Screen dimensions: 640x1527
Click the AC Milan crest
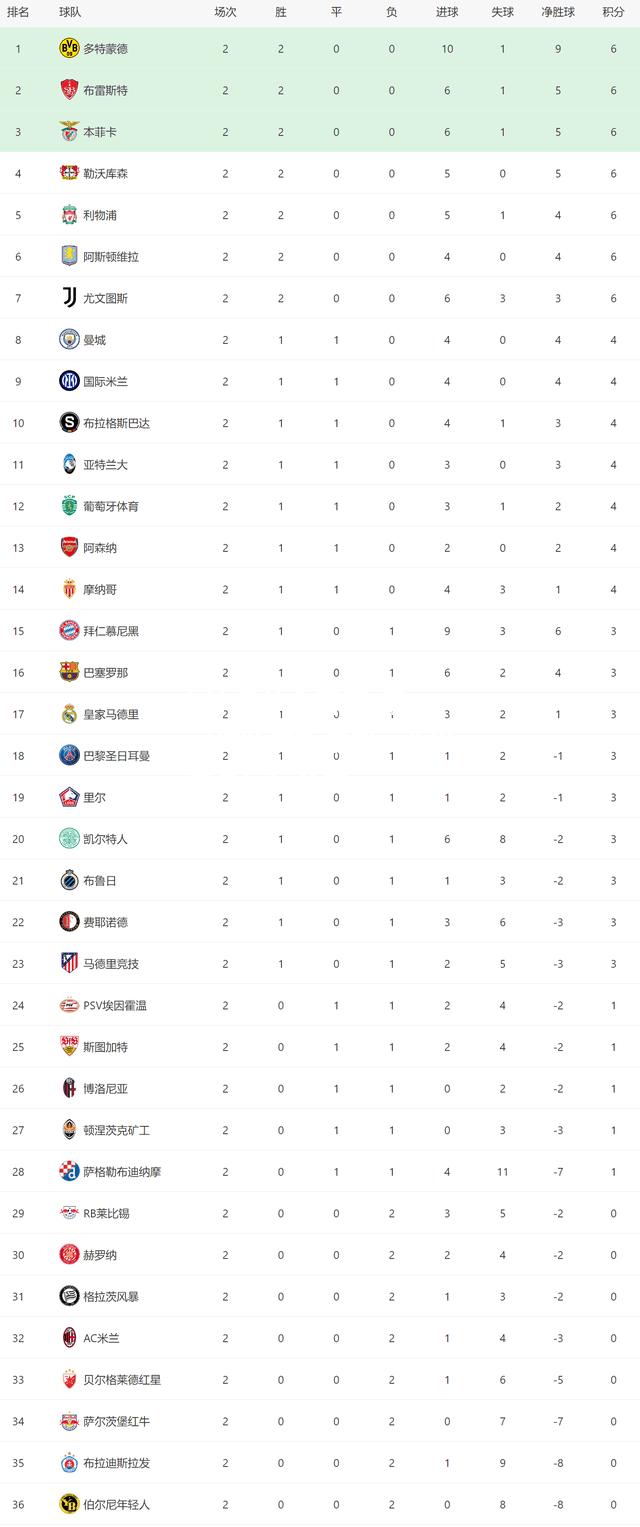69,1338
